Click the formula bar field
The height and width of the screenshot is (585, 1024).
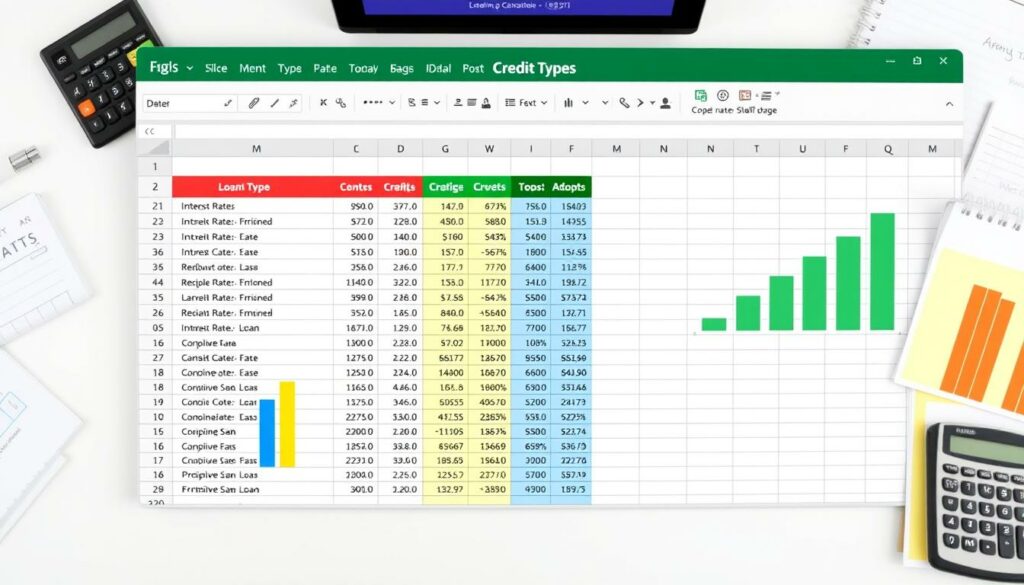pyautogui.click(x=568, y=132)
